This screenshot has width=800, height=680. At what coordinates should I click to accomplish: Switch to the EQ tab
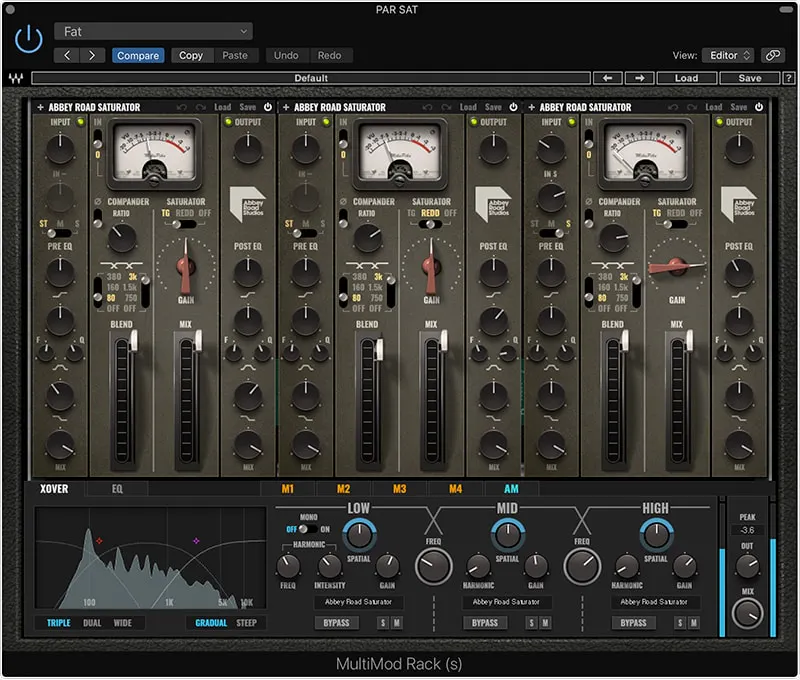(x=117, y=489)
